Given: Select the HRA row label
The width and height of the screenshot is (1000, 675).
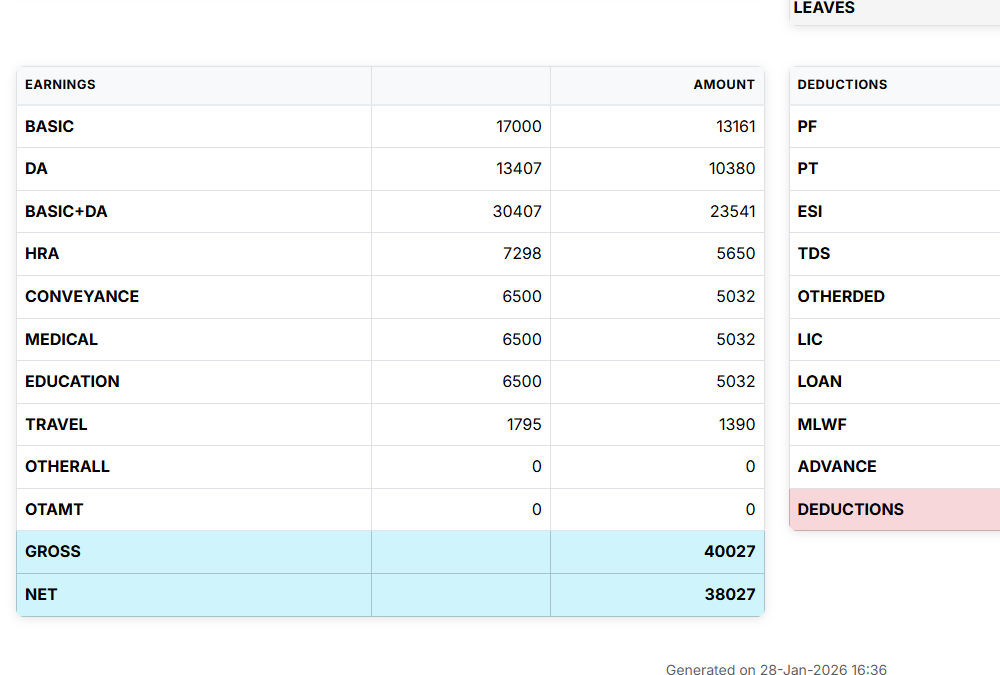Looking at the screenshot, I should point(42,254).
